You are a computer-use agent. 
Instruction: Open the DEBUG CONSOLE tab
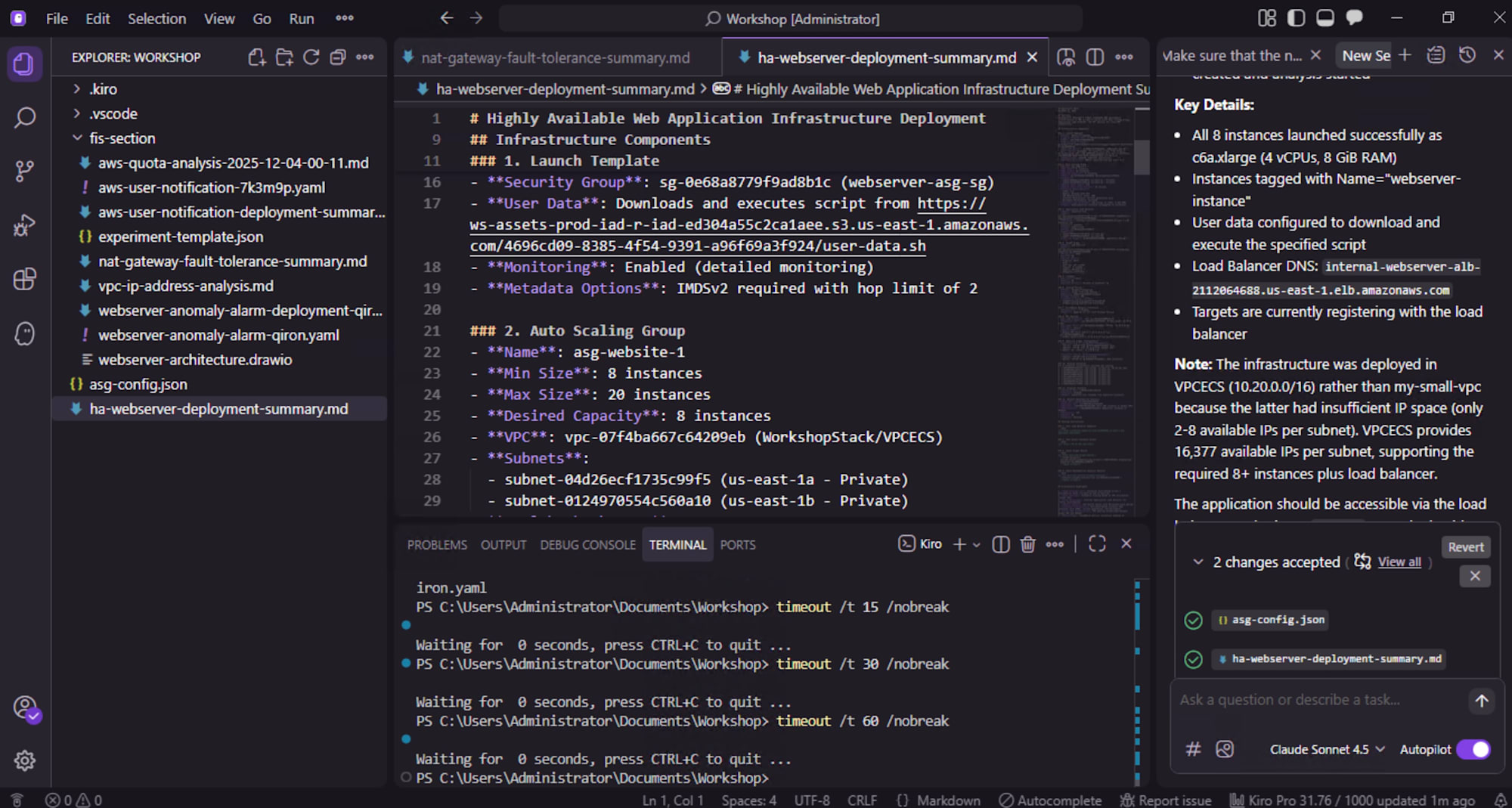point(587,544)
